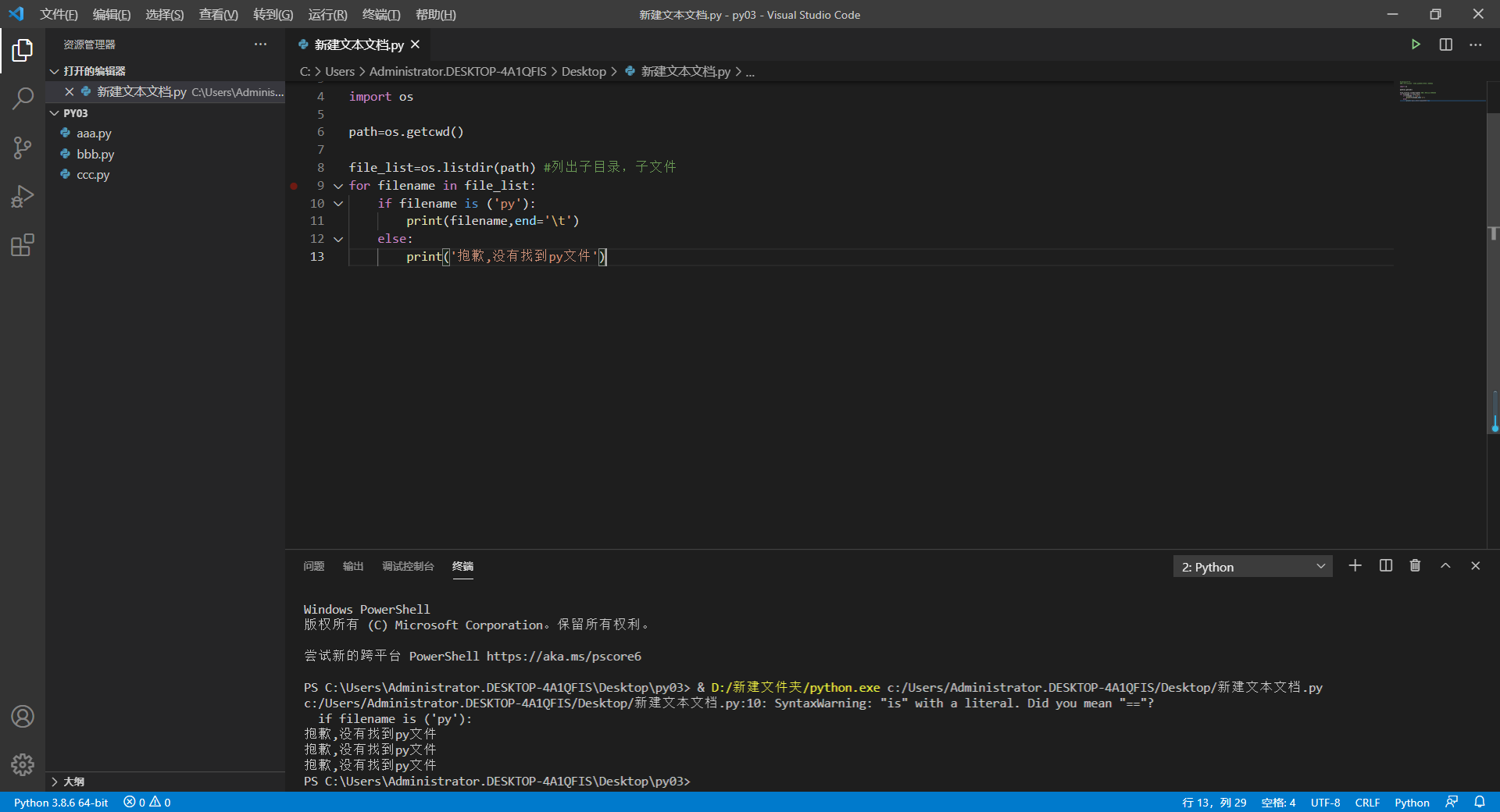
Task: Open the 查看(V) menu
Action: point(219,14)
